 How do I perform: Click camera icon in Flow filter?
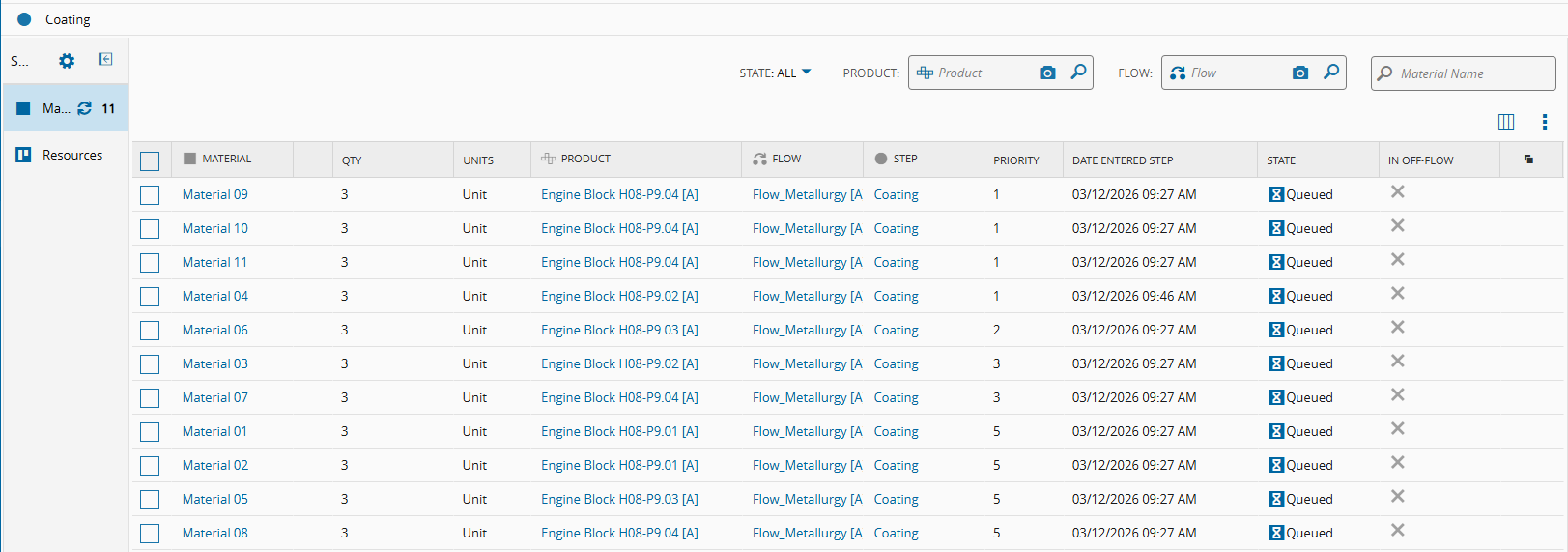coord(1300,73)
